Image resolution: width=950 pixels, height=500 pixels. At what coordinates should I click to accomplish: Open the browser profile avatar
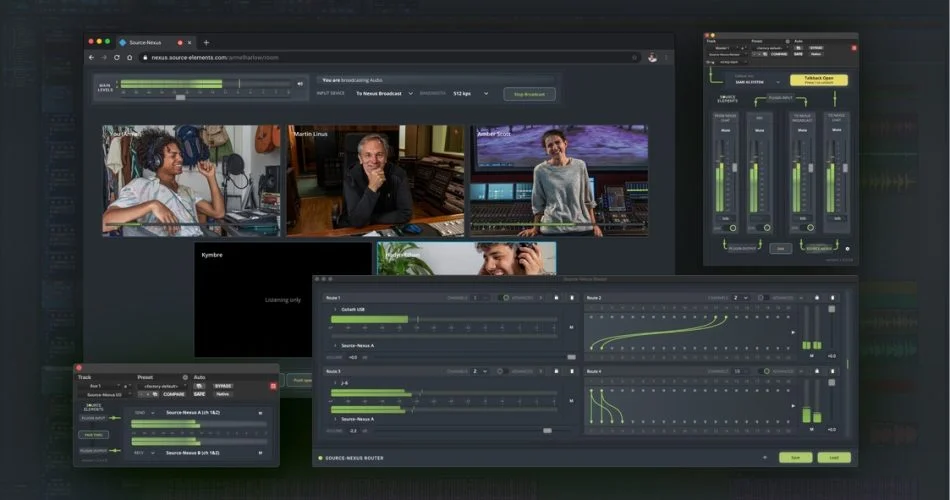[x=653, y=58]
